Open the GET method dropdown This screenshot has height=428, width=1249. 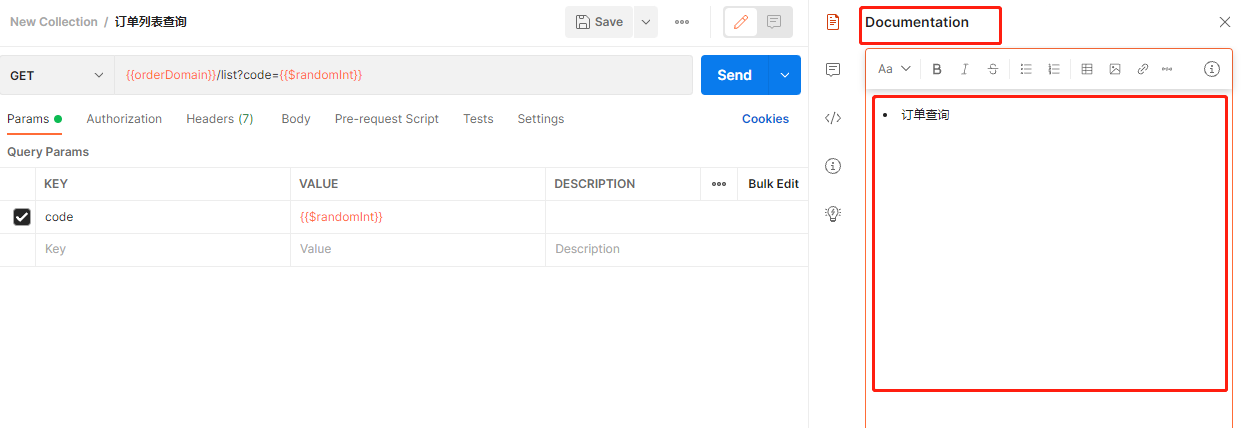point(57,75)
